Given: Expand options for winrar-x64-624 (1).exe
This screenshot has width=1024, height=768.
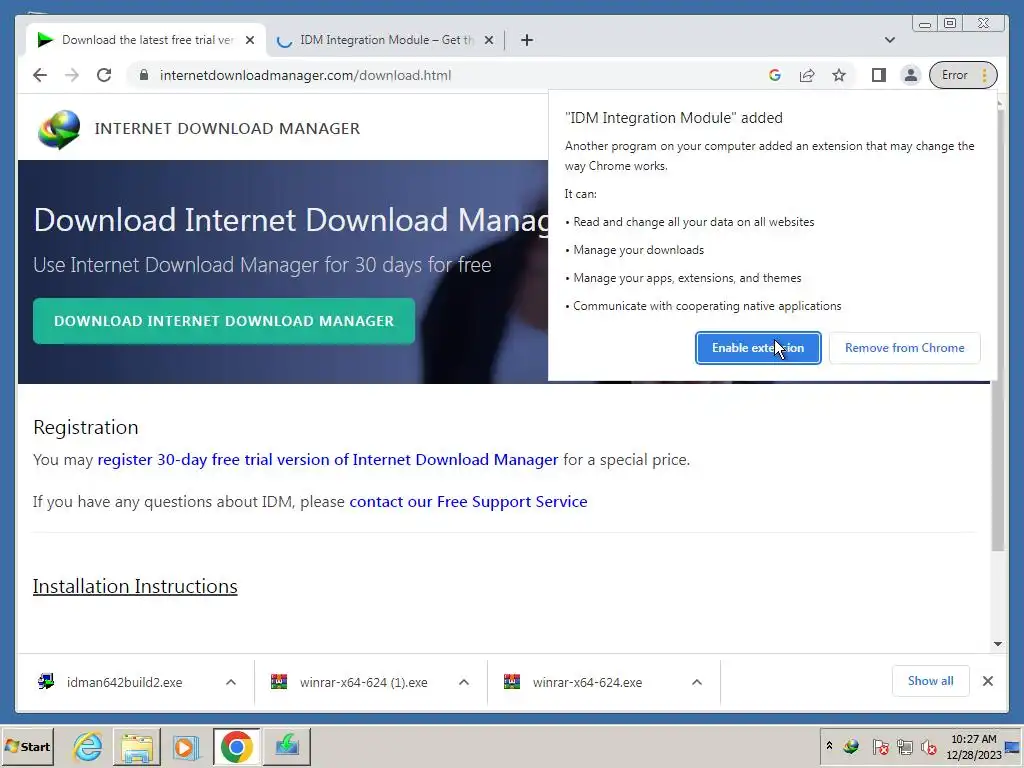Looking at the screenshot, I should point(464,682).
